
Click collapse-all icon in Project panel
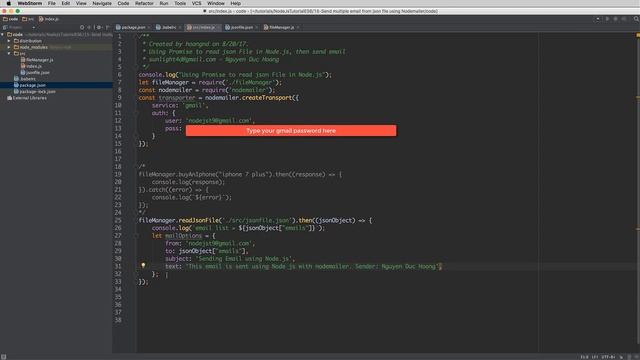pos(89,27)
